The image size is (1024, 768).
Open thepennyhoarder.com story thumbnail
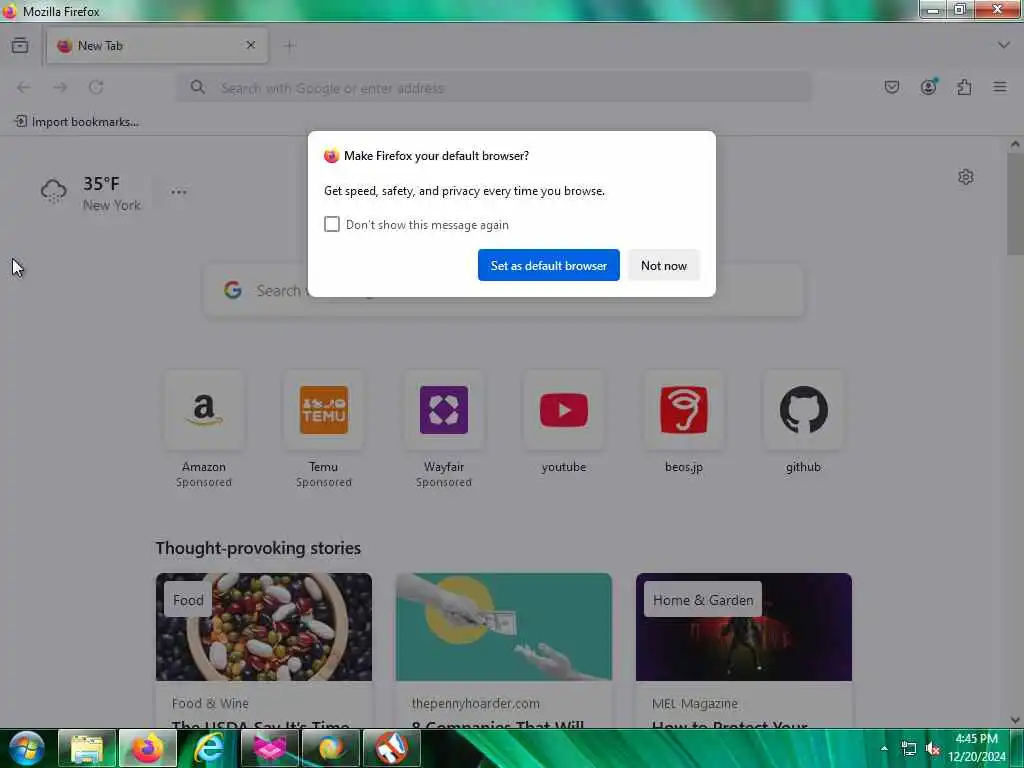click(x=504, y=627)
